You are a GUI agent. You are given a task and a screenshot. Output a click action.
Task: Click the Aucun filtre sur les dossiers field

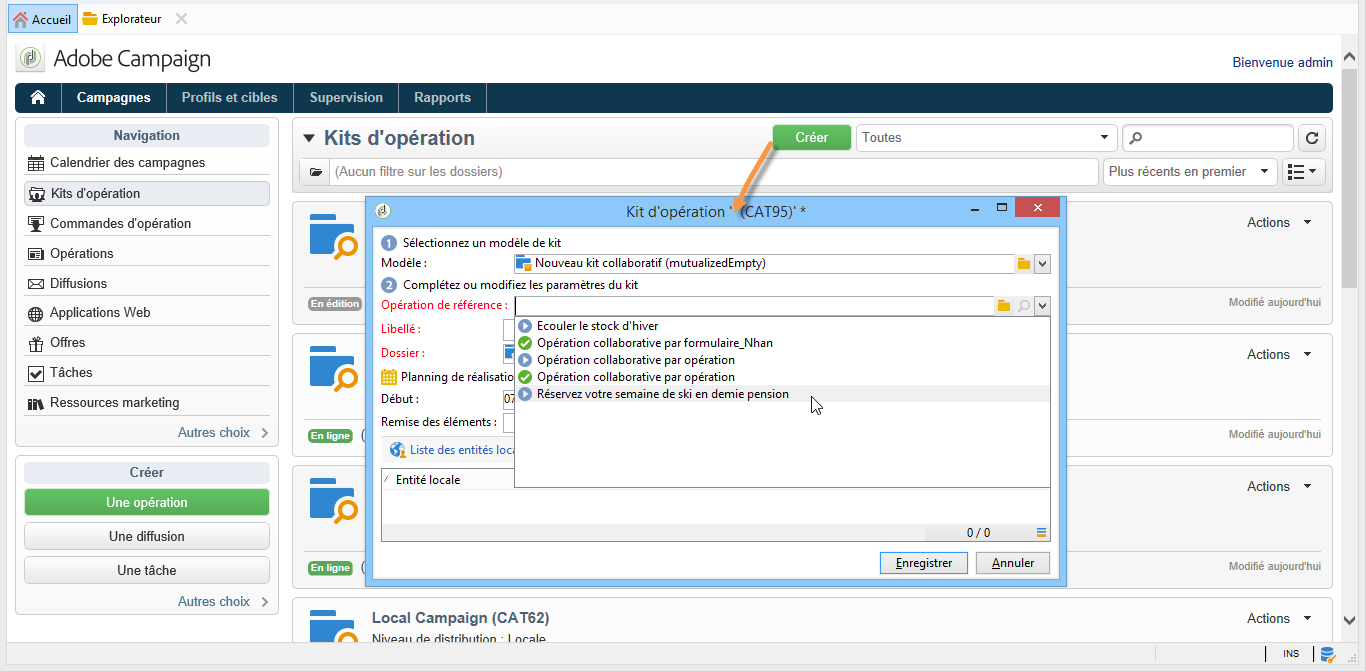pos(714,172)
